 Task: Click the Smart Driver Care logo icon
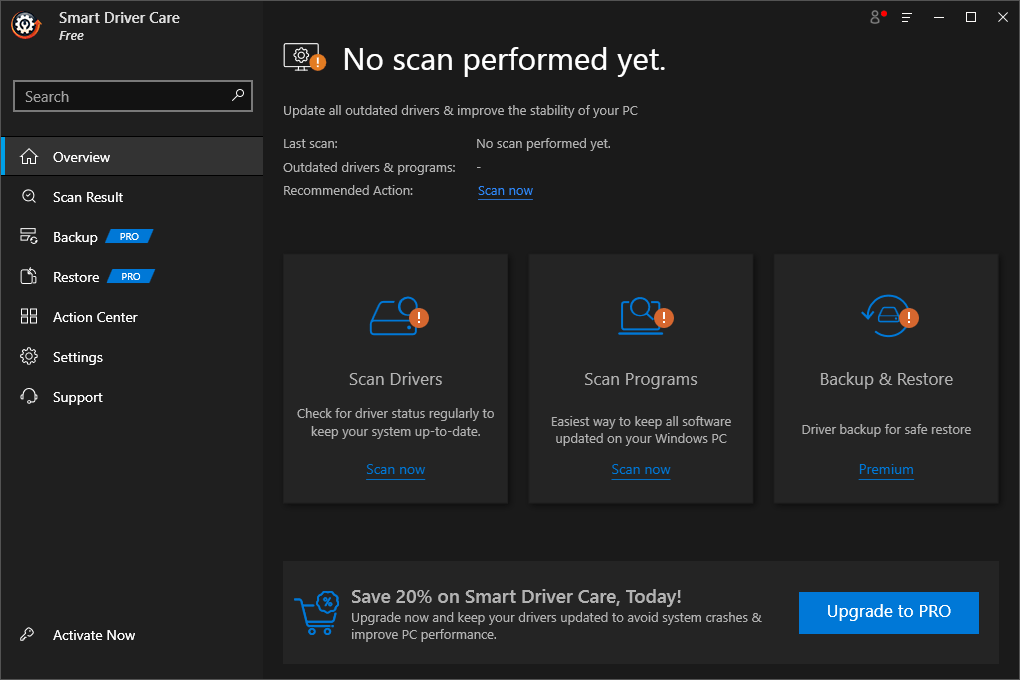tap(26, 25)
